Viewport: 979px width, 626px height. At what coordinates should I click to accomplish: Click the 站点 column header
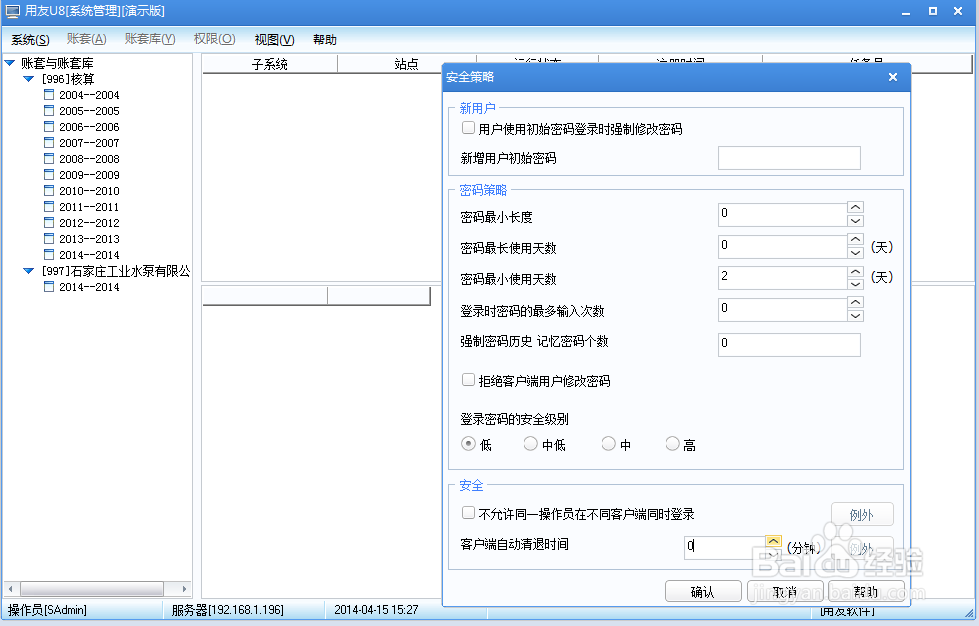click(x=406, y=64)
